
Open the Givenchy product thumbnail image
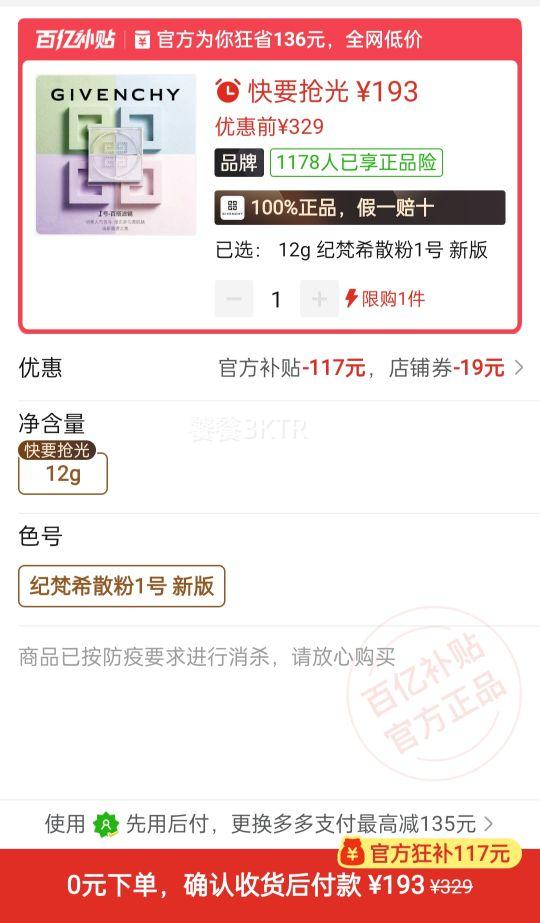116,155
